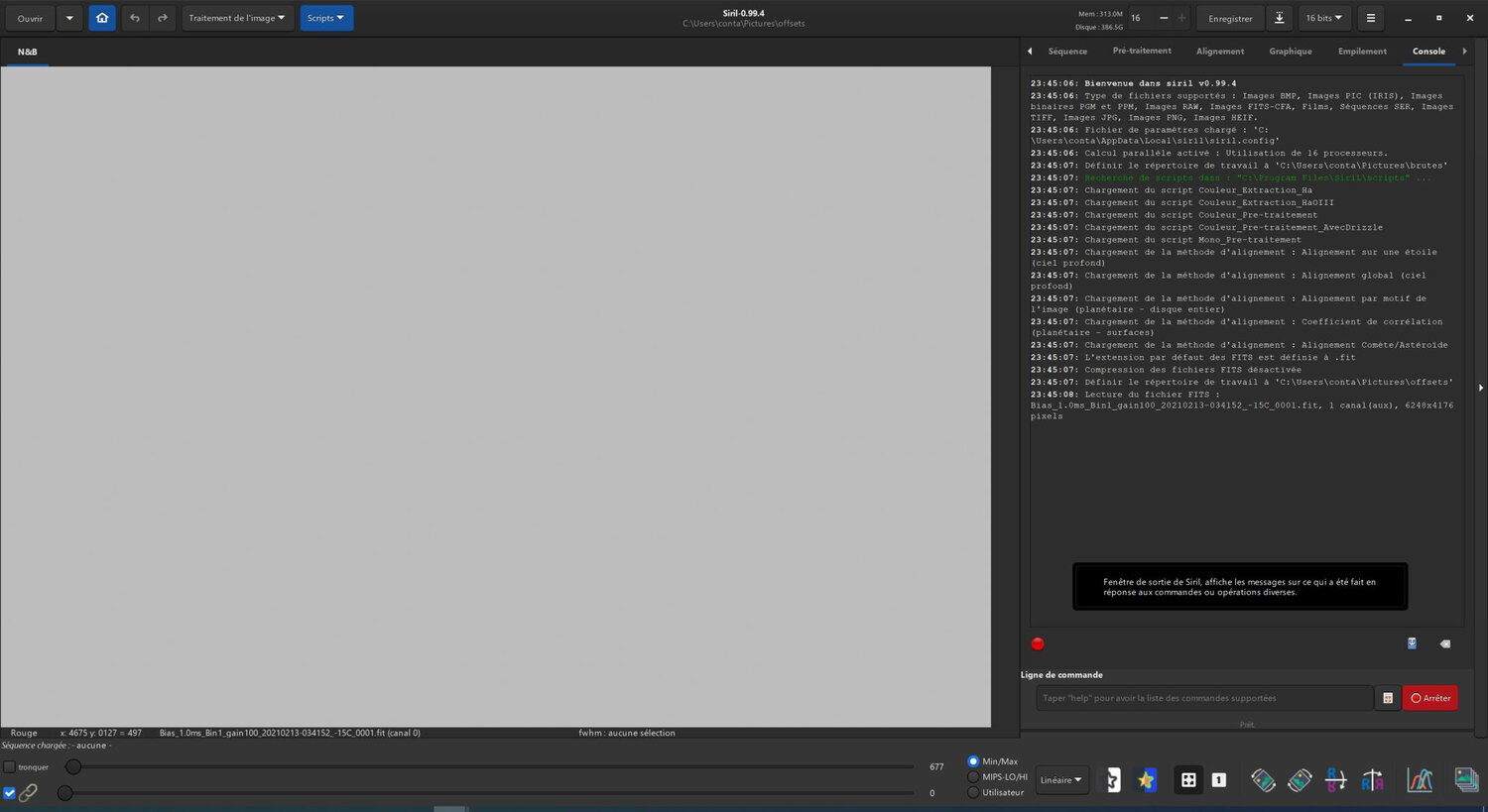This screenshot has width=1488, height=812.
Task: Click the red Arrêter button
Action: point(1430,698)
